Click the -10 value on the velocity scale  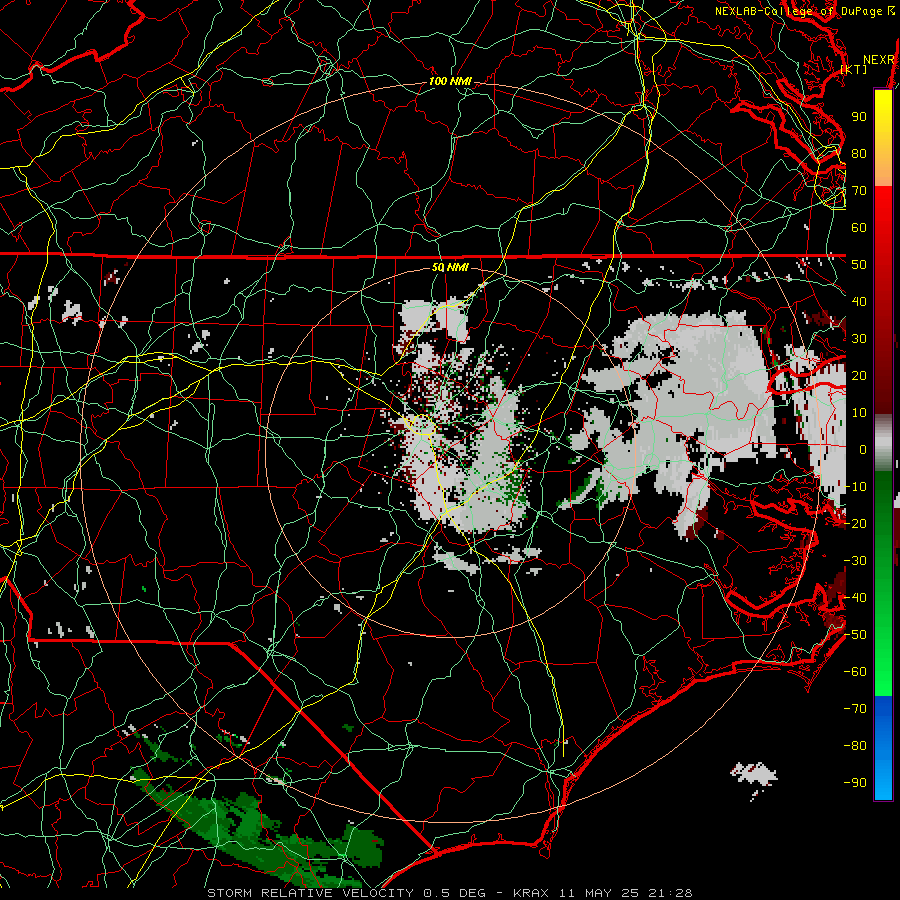pyautogui.click(x=855, y=487)
